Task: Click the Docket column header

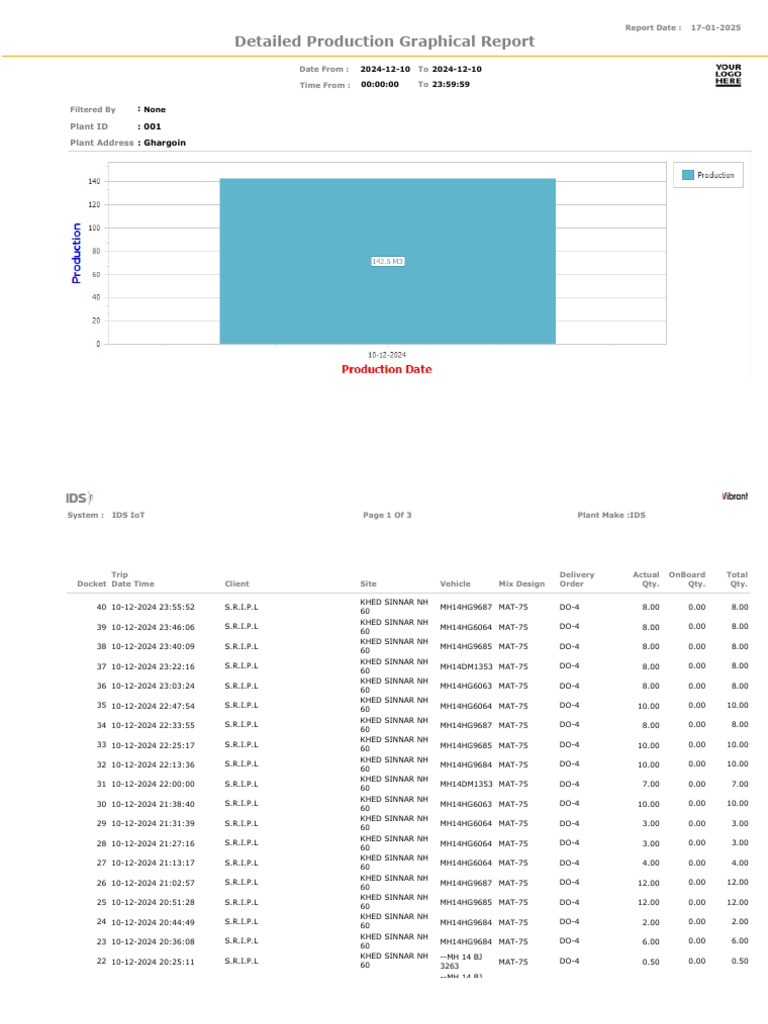Action: 91,584
